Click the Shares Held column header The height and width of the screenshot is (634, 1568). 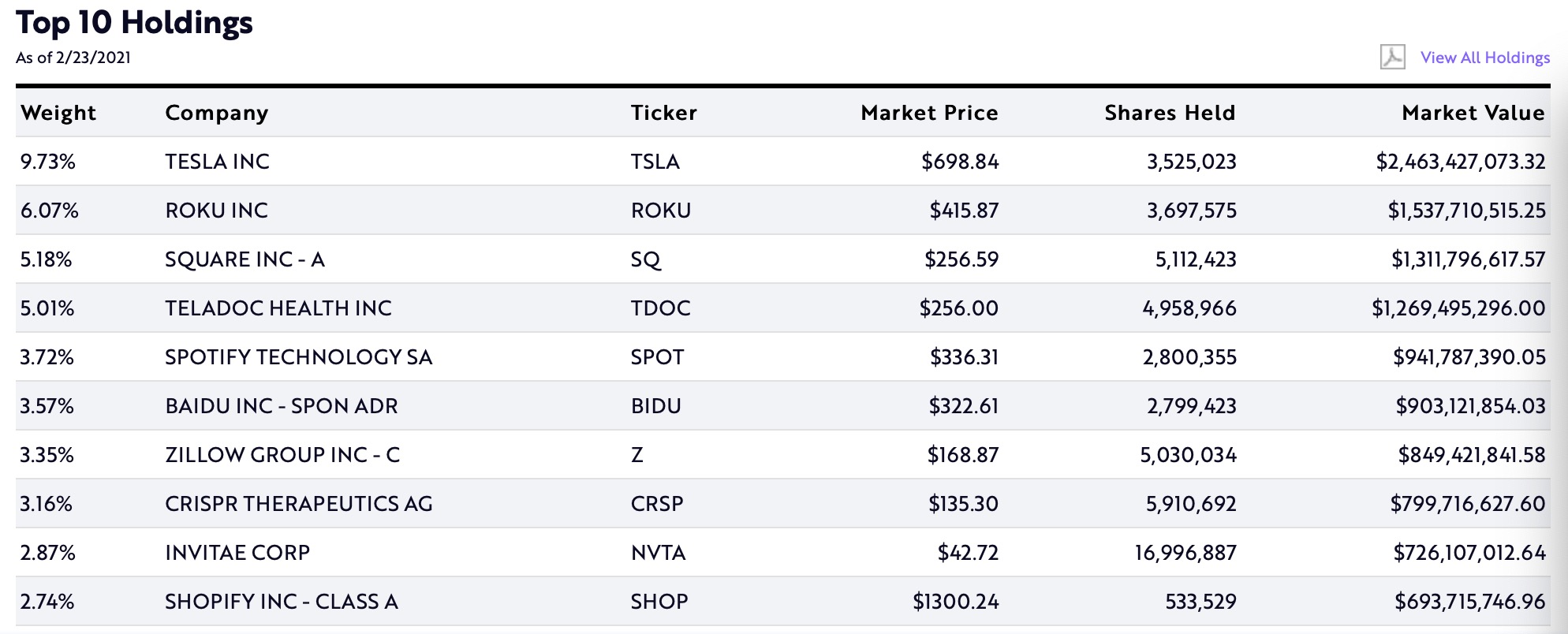[1170, 113]
